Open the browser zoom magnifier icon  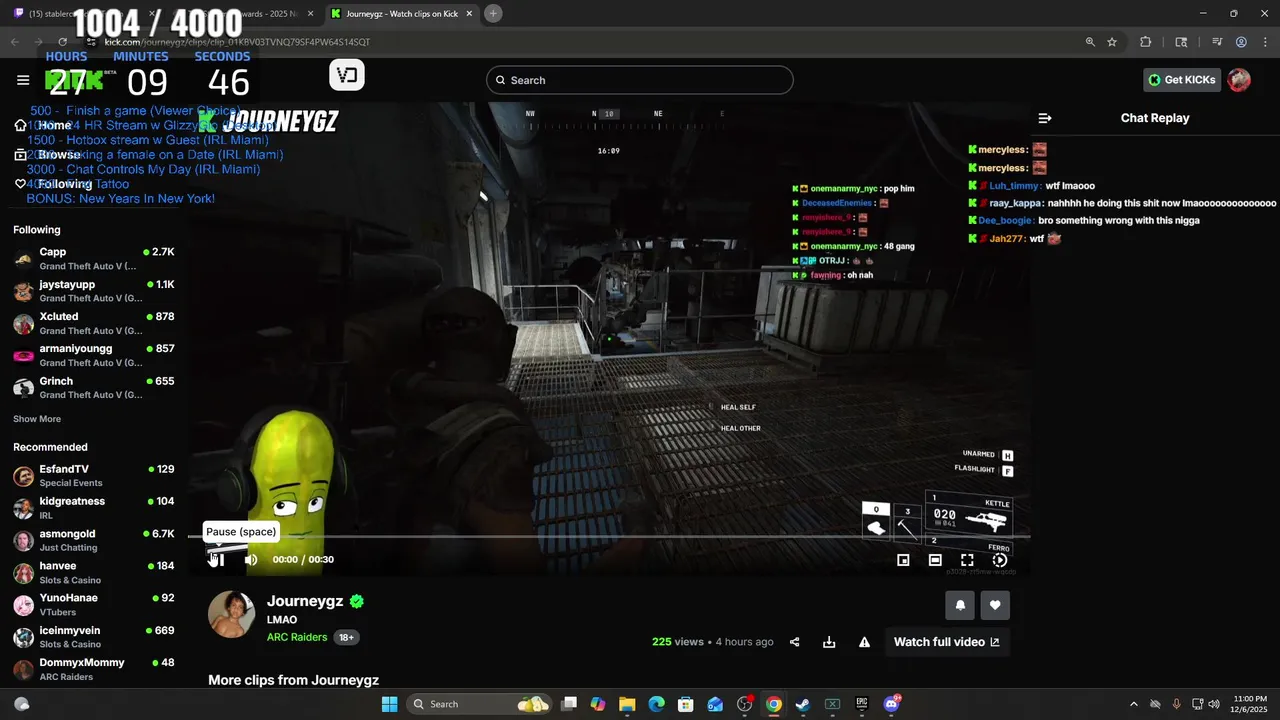click(1090, 42)
